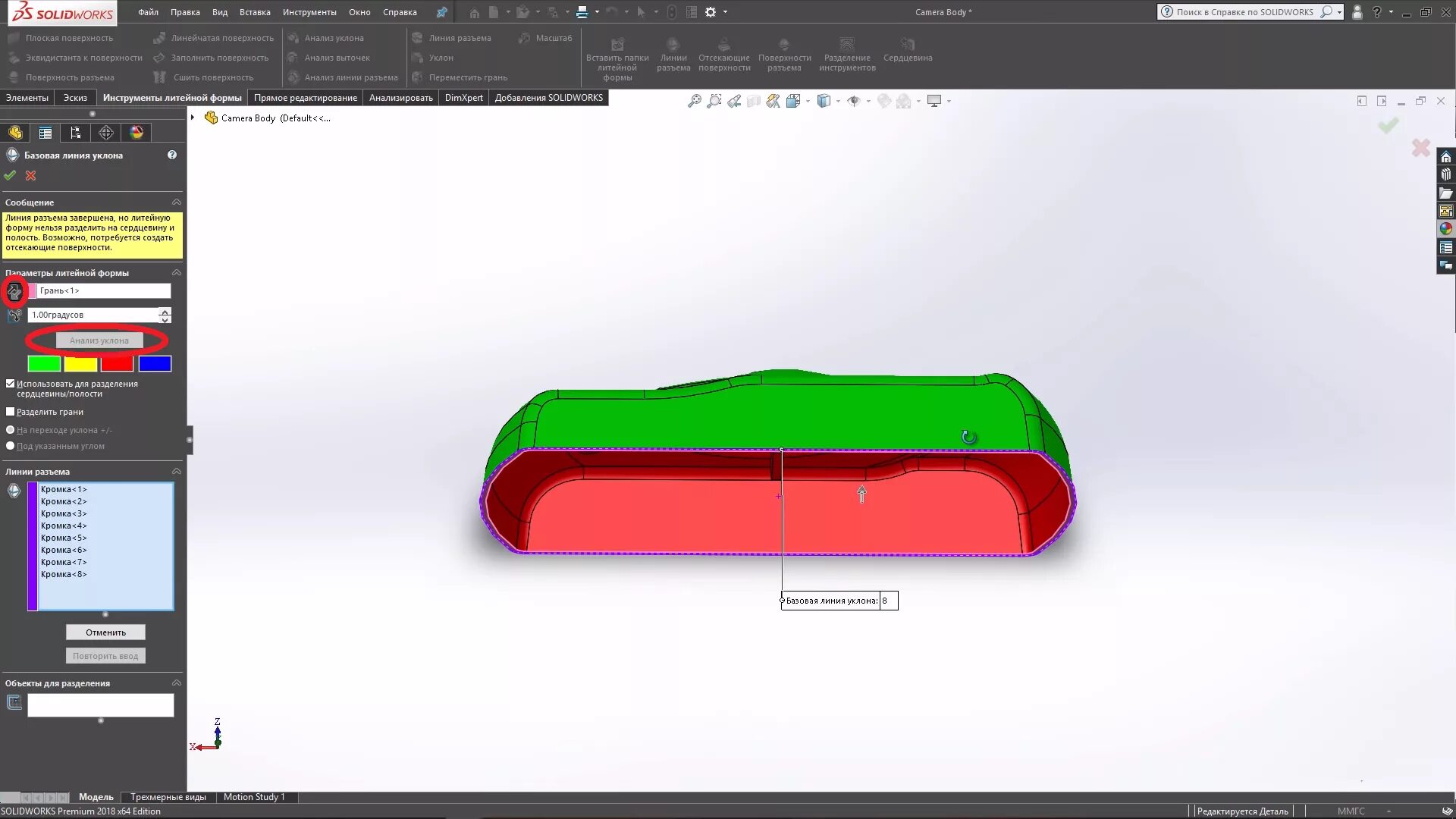Click the Zoom to Fit view icon
Screen dimensions: 1456x819
click(x=694, y=101)
